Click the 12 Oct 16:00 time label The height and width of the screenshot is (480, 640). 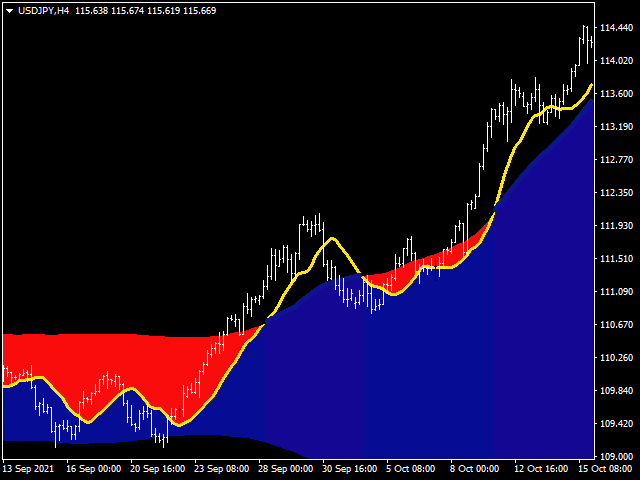[x=541, y=469]
